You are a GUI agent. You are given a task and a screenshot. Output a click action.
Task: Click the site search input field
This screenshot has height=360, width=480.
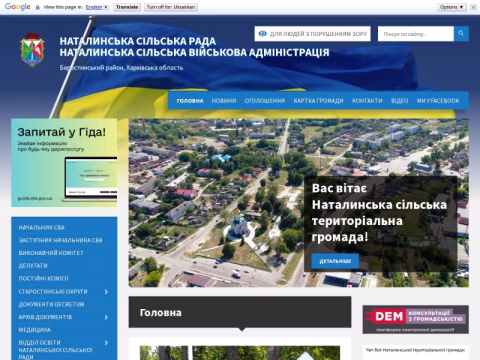point(416,34)
